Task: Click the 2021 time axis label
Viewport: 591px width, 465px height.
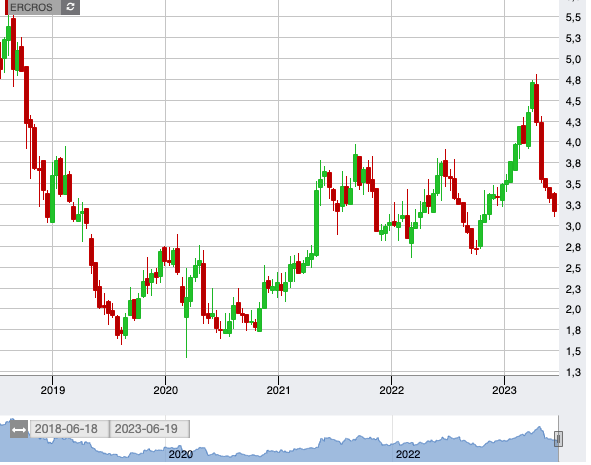Action: point(278,390)
